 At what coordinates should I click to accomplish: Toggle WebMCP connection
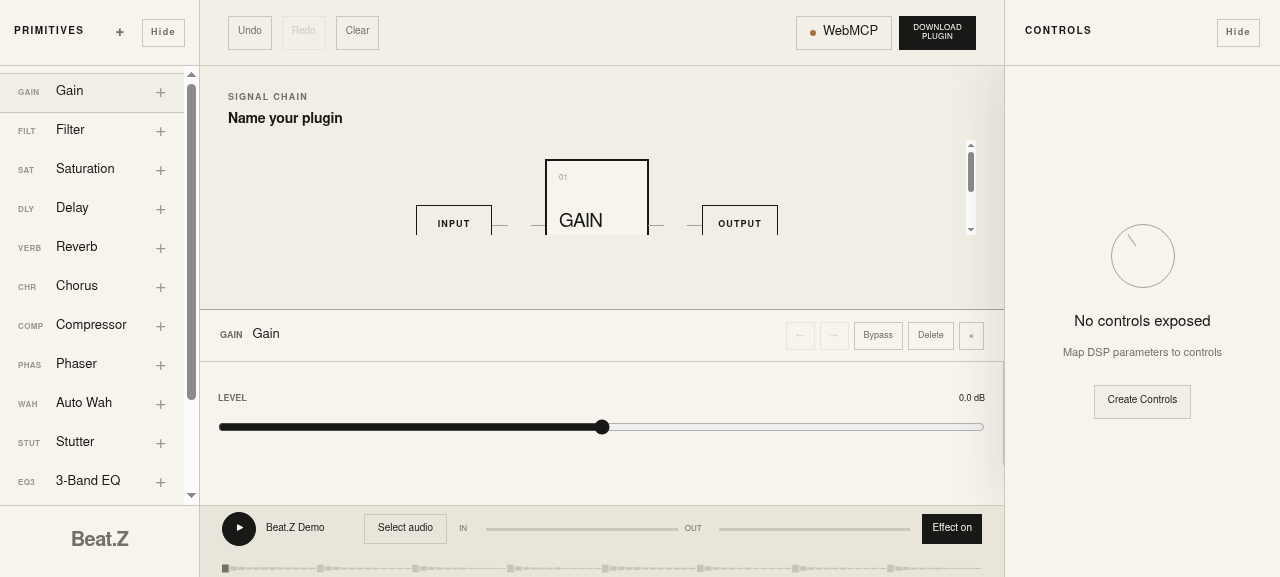click(x=844, y=32)
